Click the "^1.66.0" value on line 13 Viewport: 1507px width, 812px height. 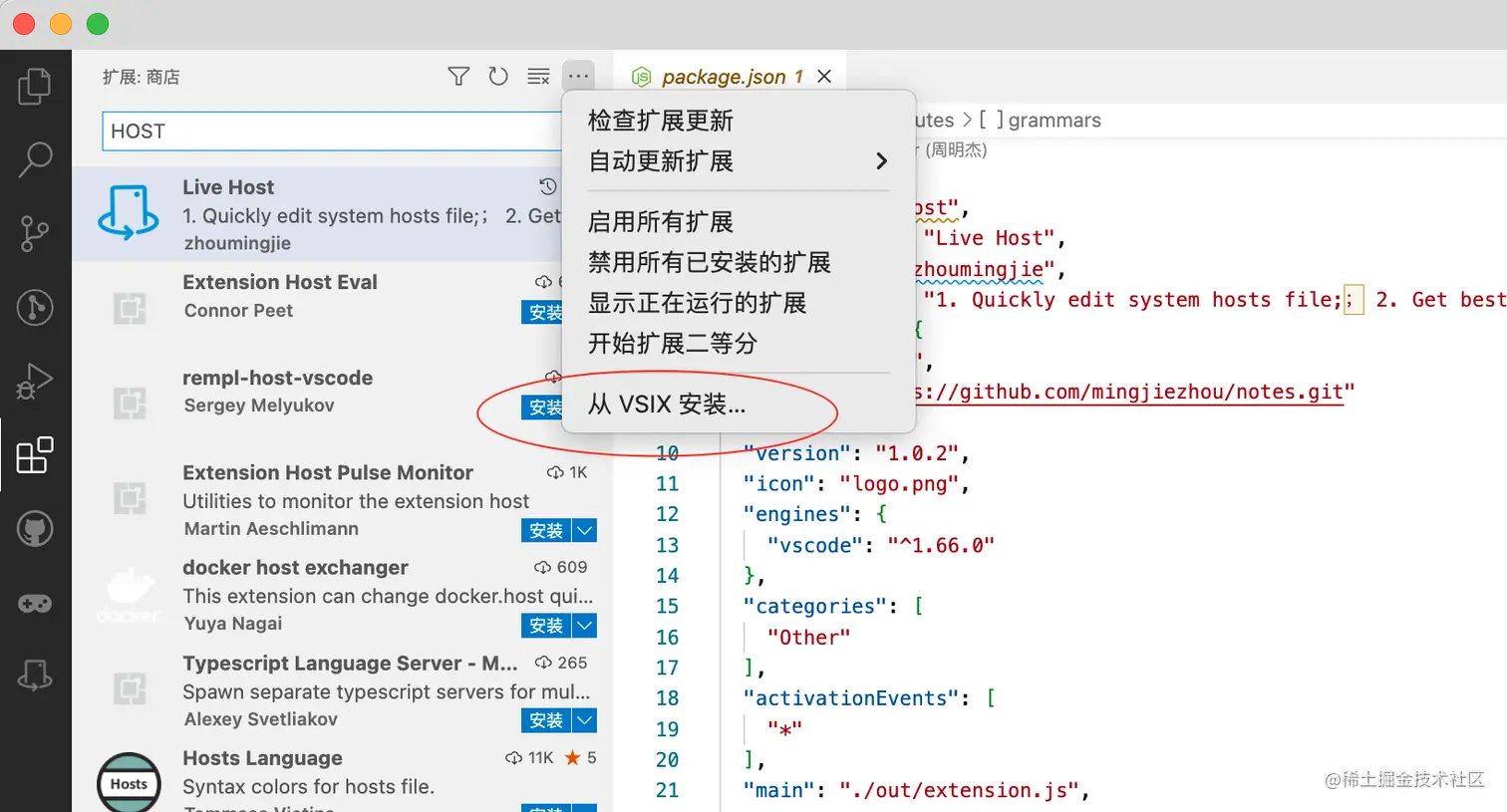(x=941, y=545)
